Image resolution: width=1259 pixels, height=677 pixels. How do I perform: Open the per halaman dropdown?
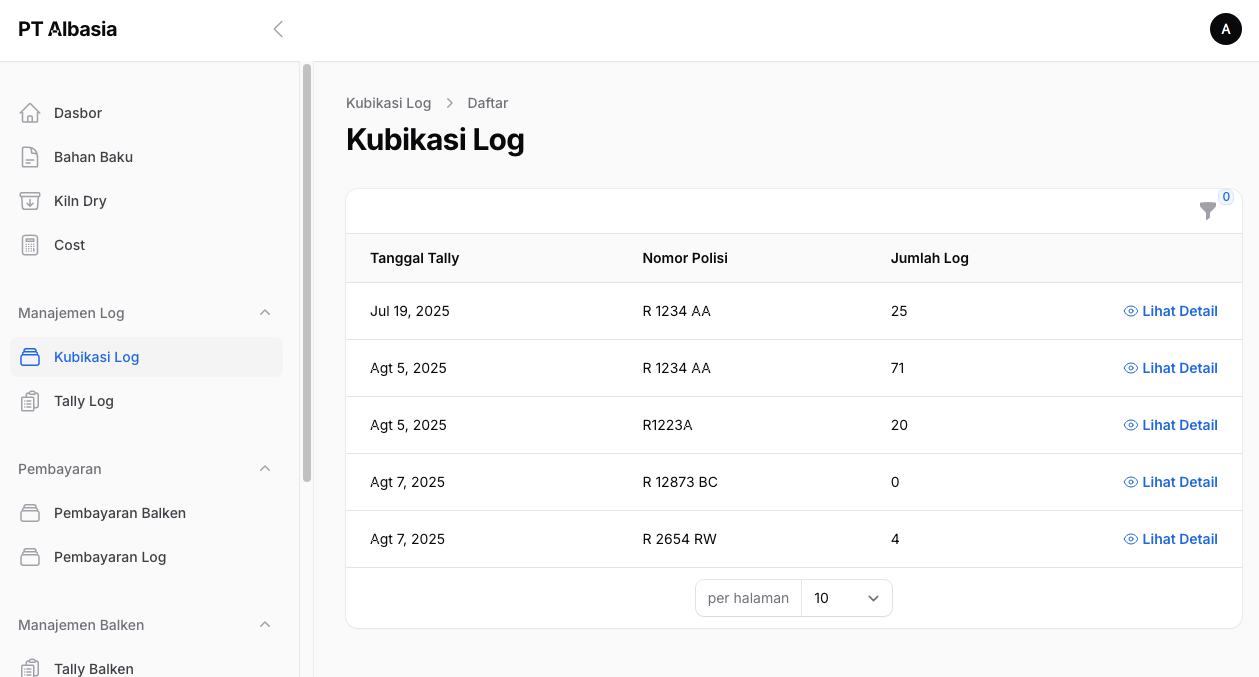[x=846, y=598]
